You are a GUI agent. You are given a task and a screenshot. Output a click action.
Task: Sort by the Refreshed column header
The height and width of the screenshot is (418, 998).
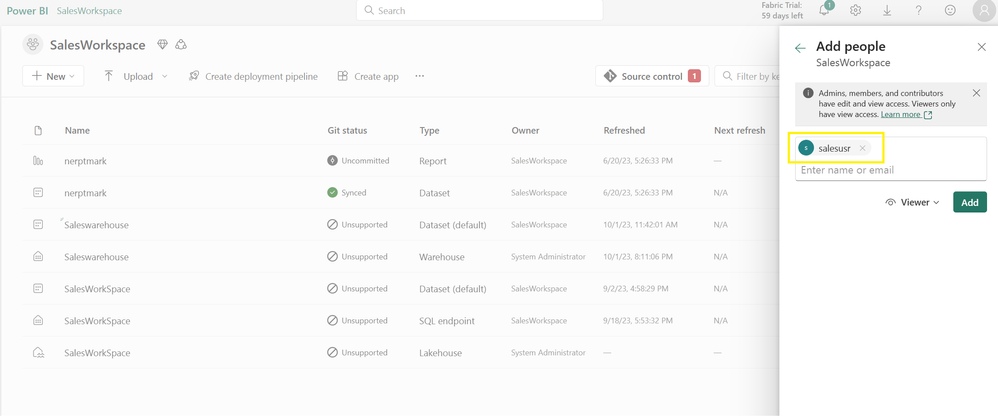(624, 130)
